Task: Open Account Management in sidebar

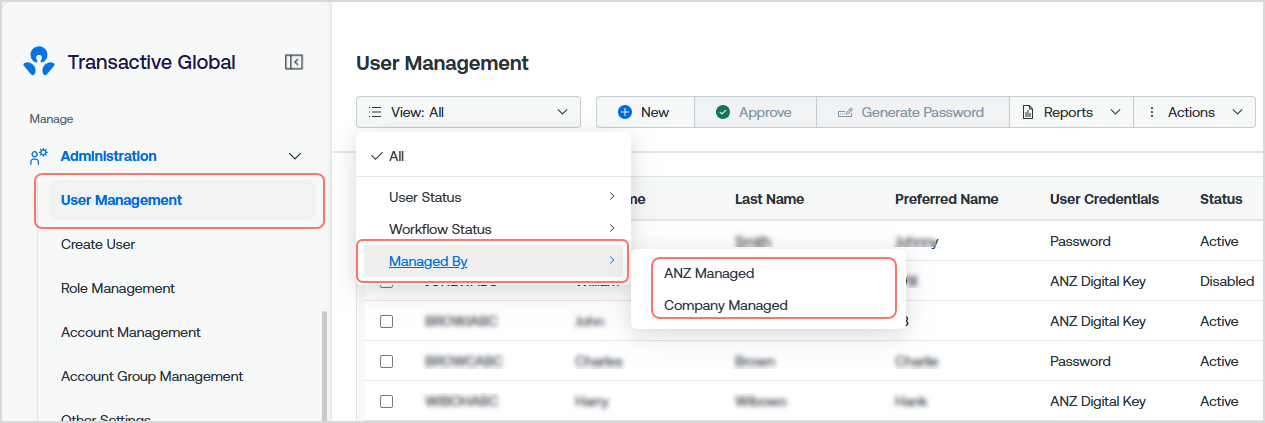Action: (131, 332)
